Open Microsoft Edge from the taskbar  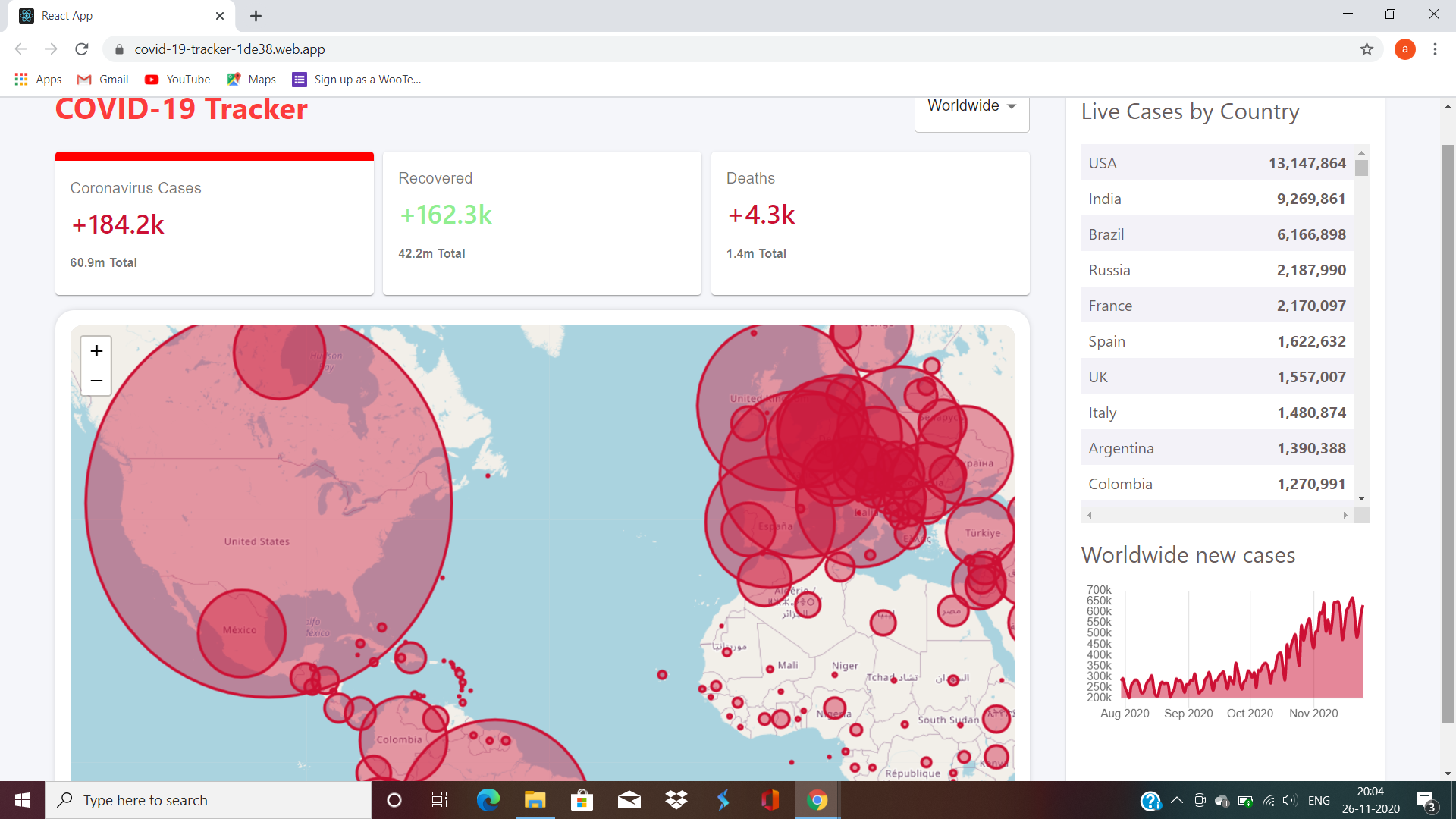click(488, 800)
